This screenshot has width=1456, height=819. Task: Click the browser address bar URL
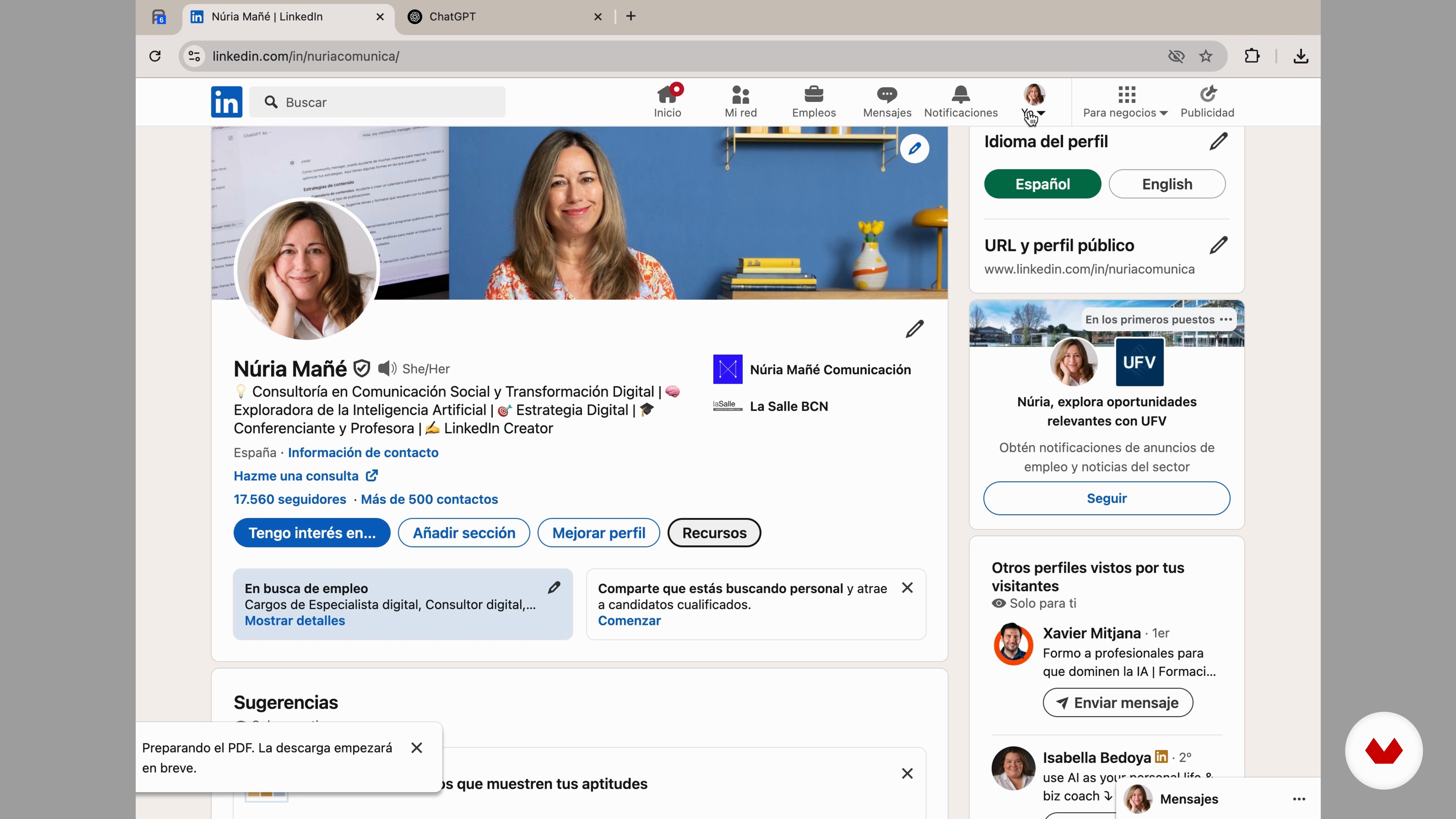[x=306, y=56]
